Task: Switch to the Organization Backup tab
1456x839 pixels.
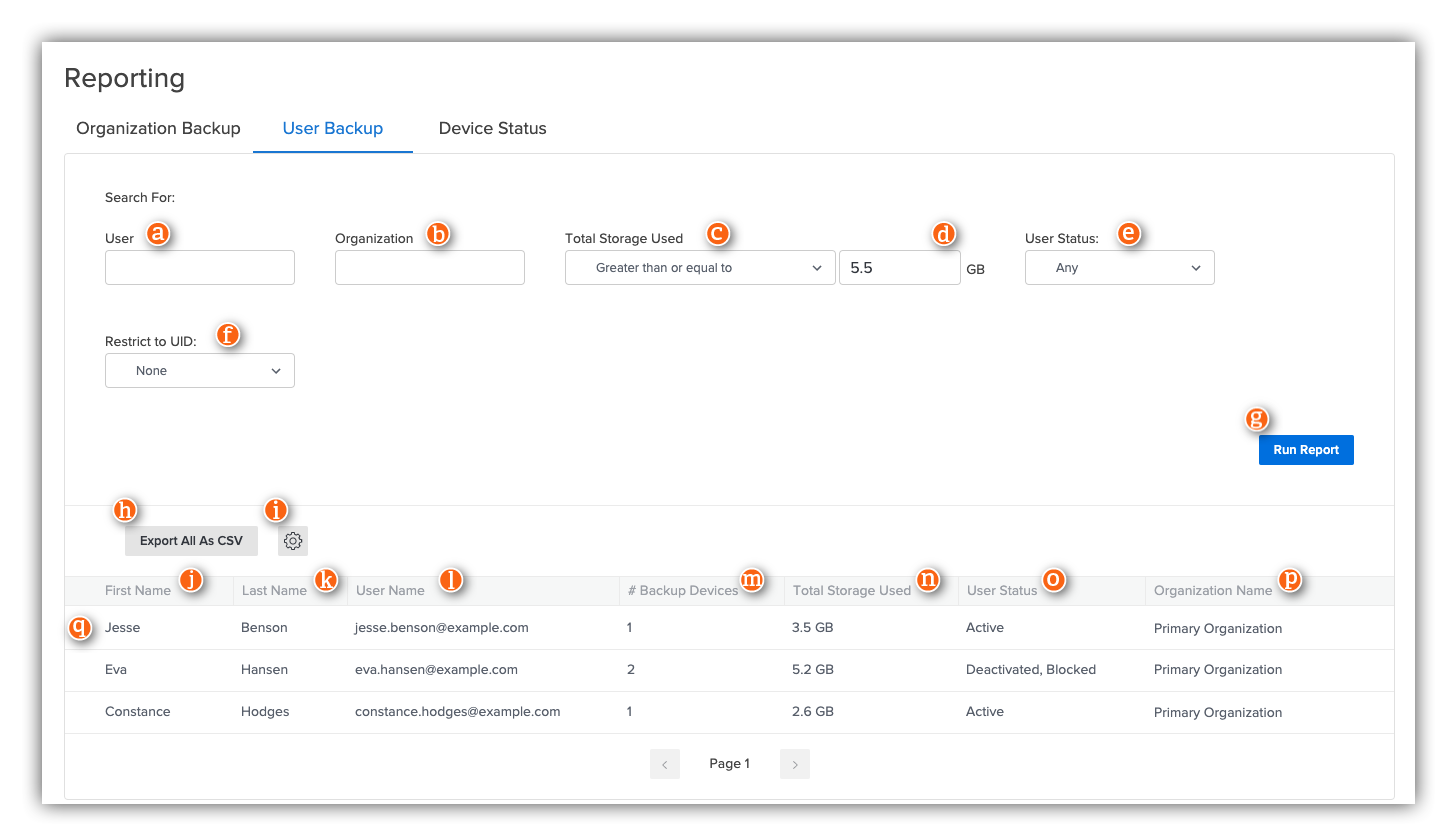Action: [x=157, y=128]
